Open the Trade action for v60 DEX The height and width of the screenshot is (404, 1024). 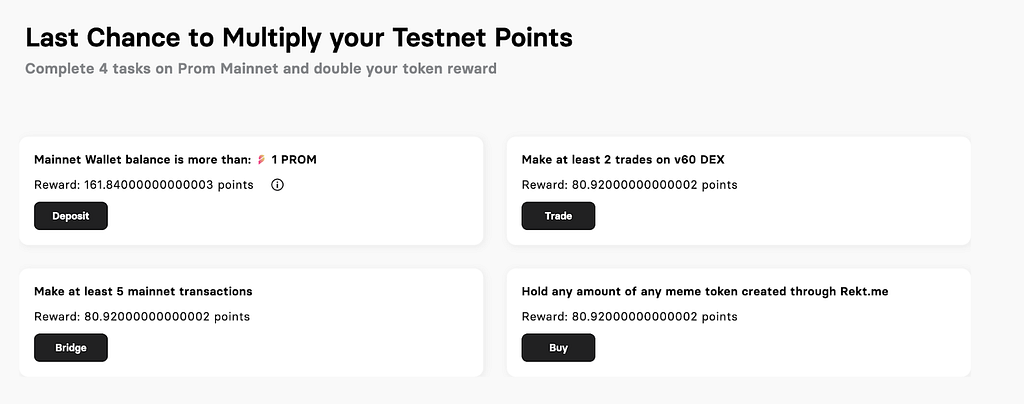tap(558, 216)
